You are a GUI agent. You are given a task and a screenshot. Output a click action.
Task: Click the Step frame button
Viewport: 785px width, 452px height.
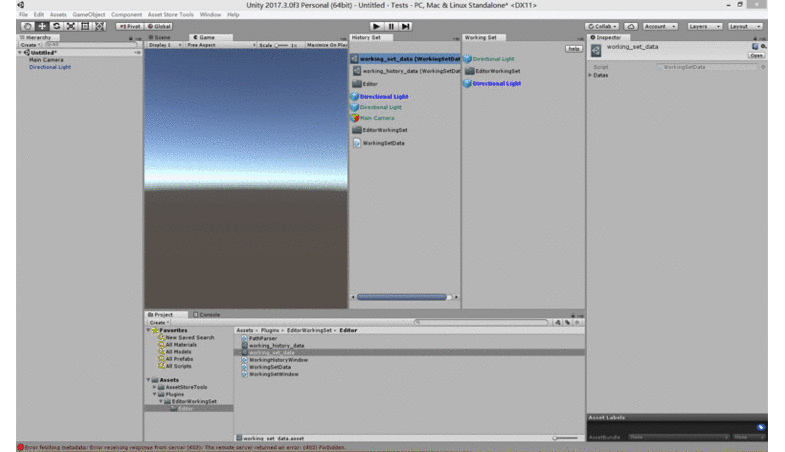click(406, 26)
